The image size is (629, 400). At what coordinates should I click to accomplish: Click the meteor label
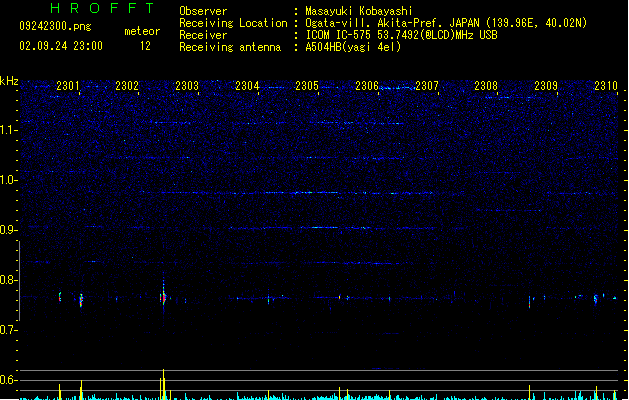click(x=142, y=31)
